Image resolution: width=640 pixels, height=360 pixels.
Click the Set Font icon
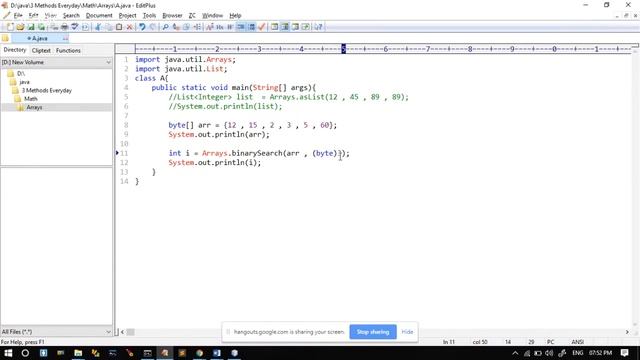pyautogui.click(x=210, y=27)
